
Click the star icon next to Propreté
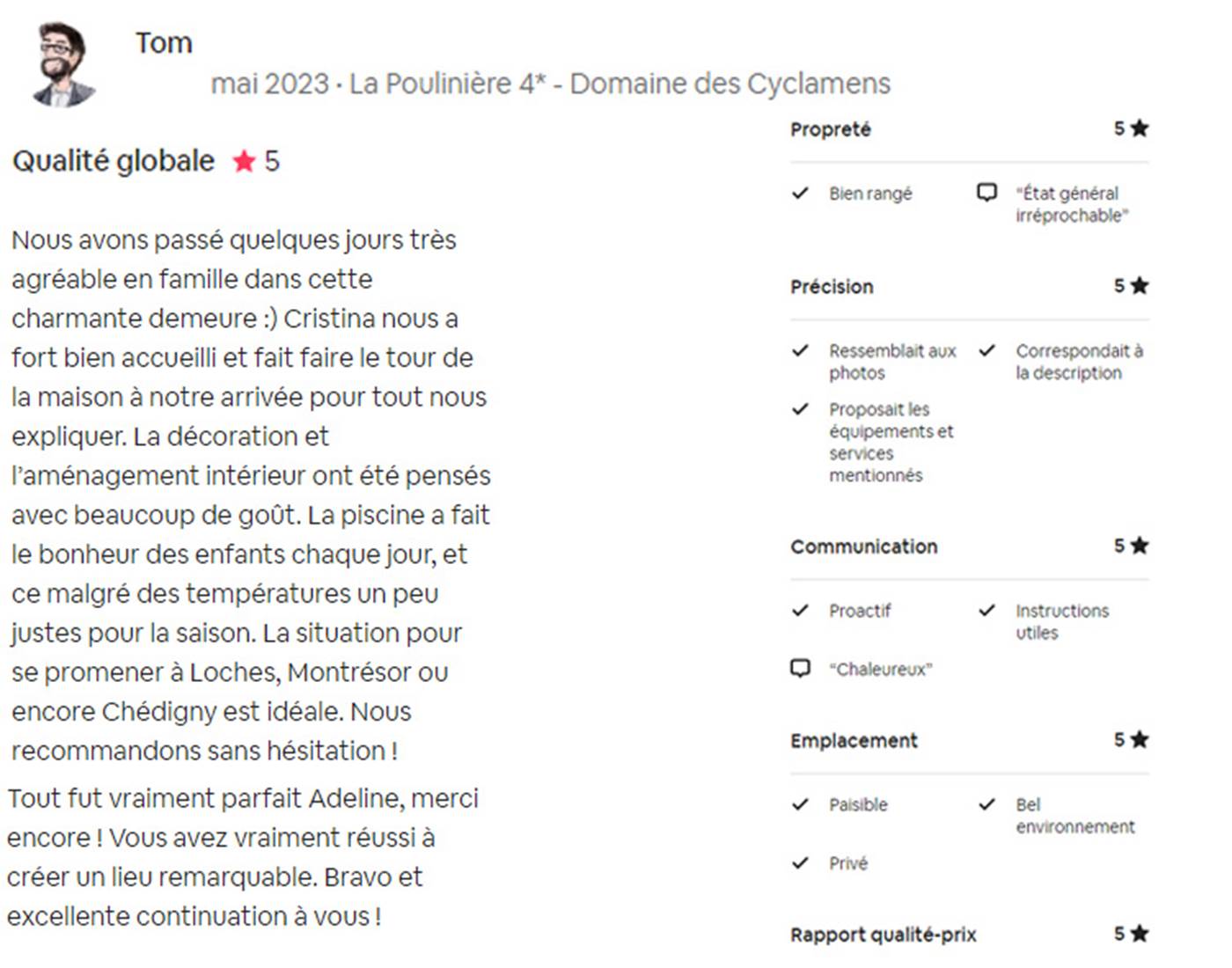click(1140, 128)
